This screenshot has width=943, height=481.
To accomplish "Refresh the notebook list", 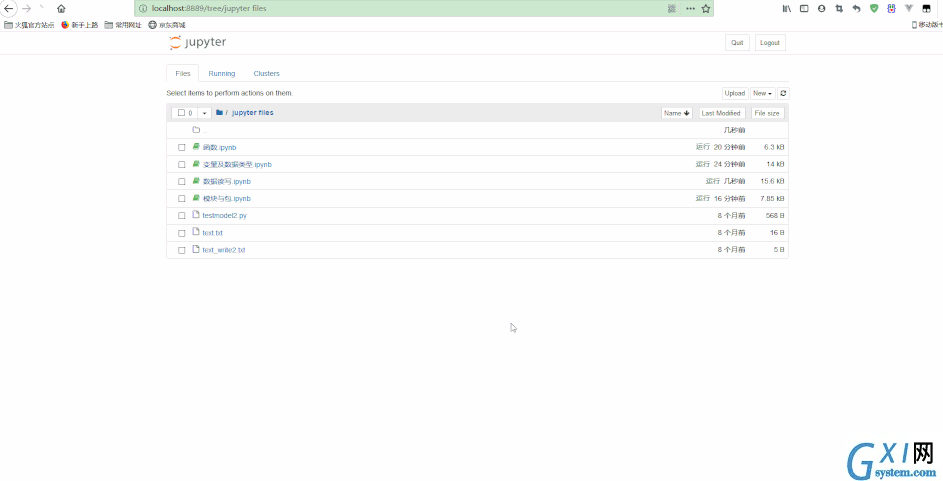I will coord(783,93).
